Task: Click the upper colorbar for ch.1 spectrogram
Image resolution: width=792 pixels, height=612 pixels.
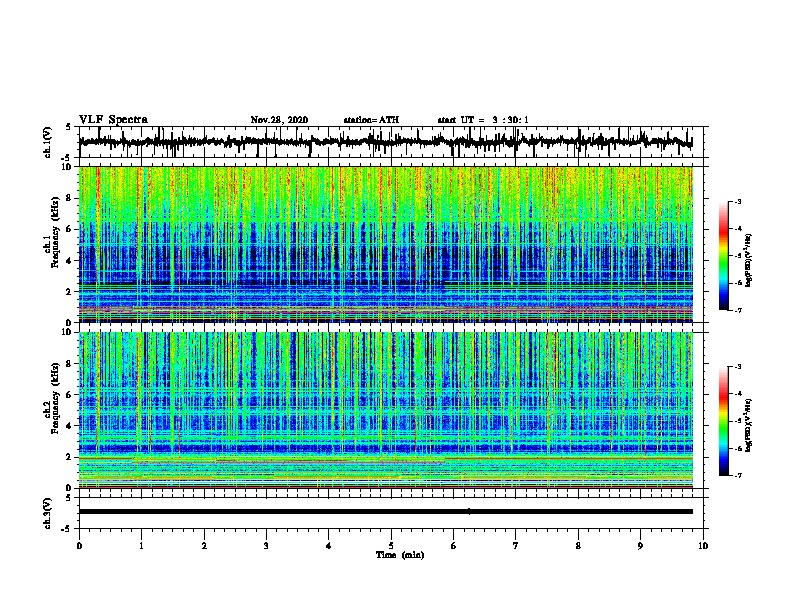Action: [x=724, y=256]
